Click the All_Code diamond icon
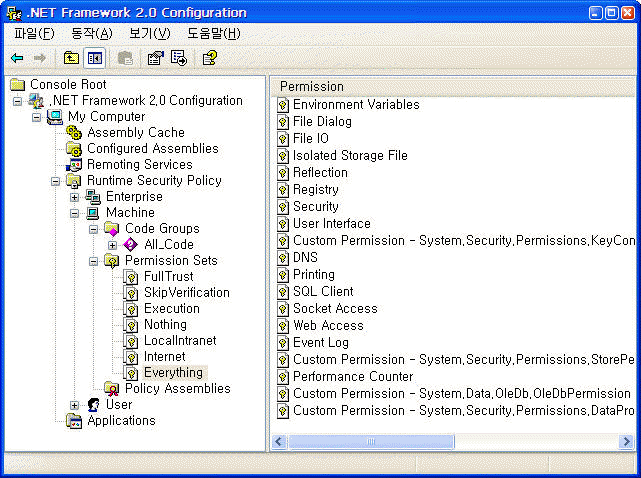Image resolution: width=641 pixels, height=478 pixels. pyautogui.click(x=131, y=245)
